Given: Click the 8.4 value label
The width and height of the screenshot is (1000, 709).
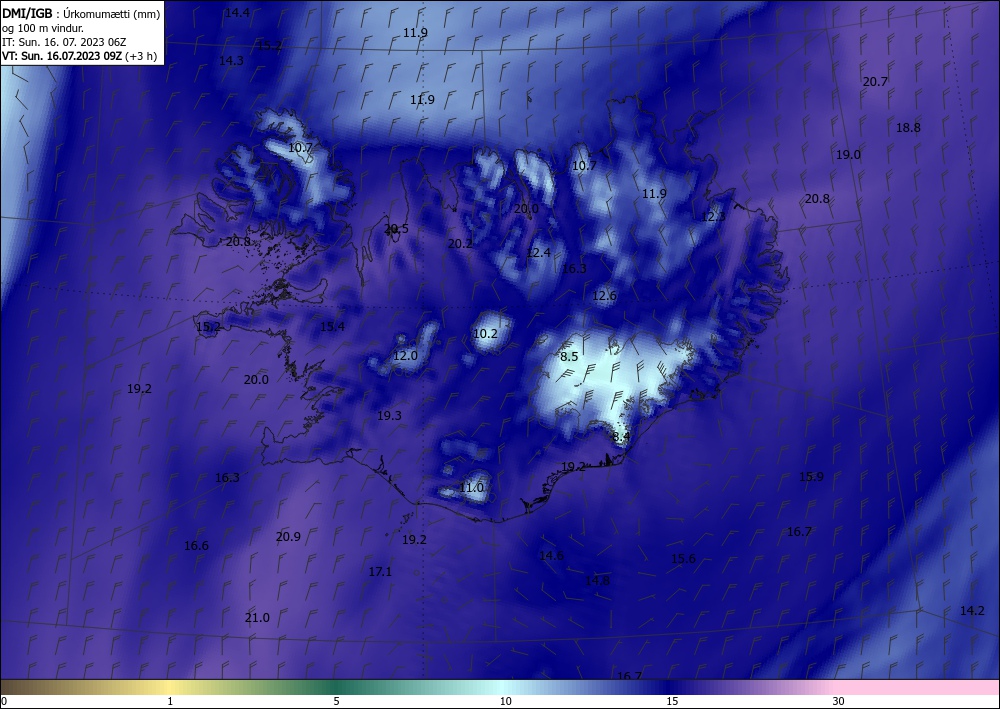Looking at the screenshot, I should coord(621,437).
